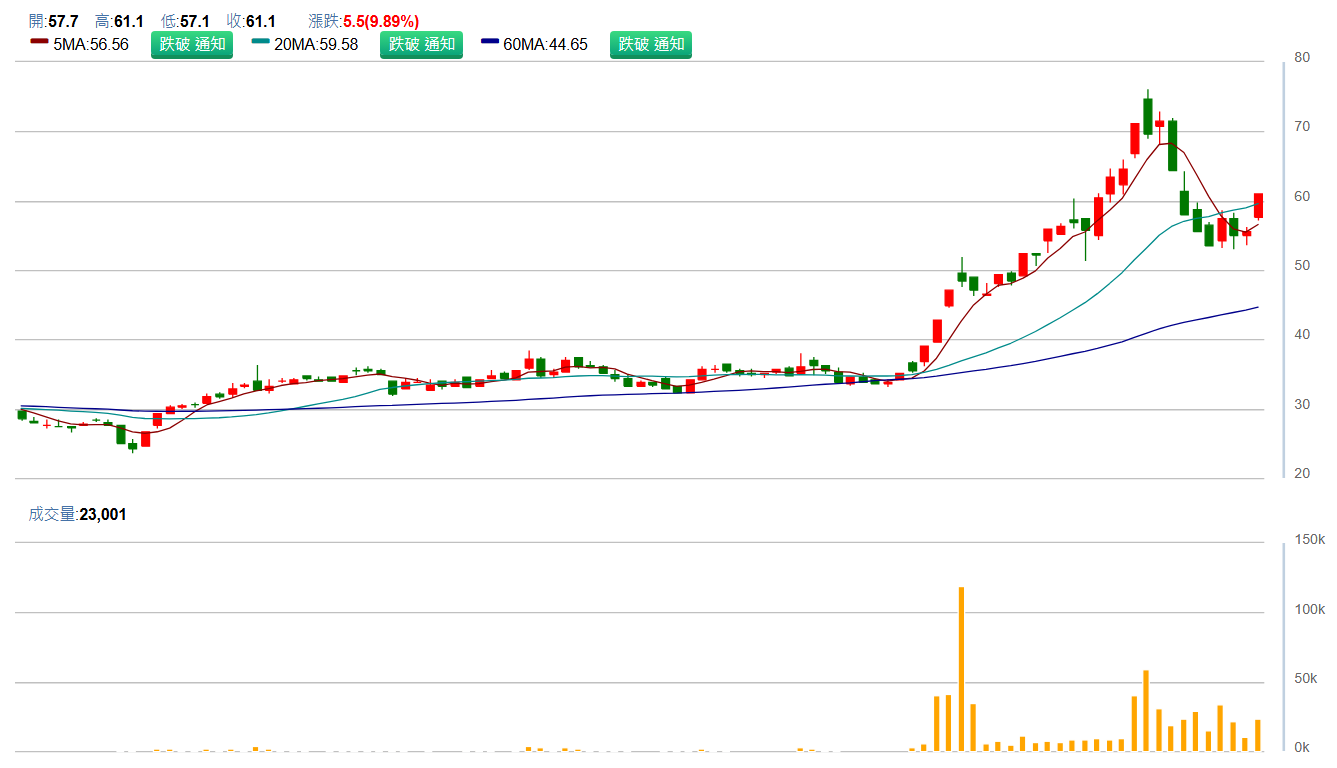This screenshot has height=768, width=1337.
Task: Click the 60MA navy legend swatch
Action: [x=490, y=41]
